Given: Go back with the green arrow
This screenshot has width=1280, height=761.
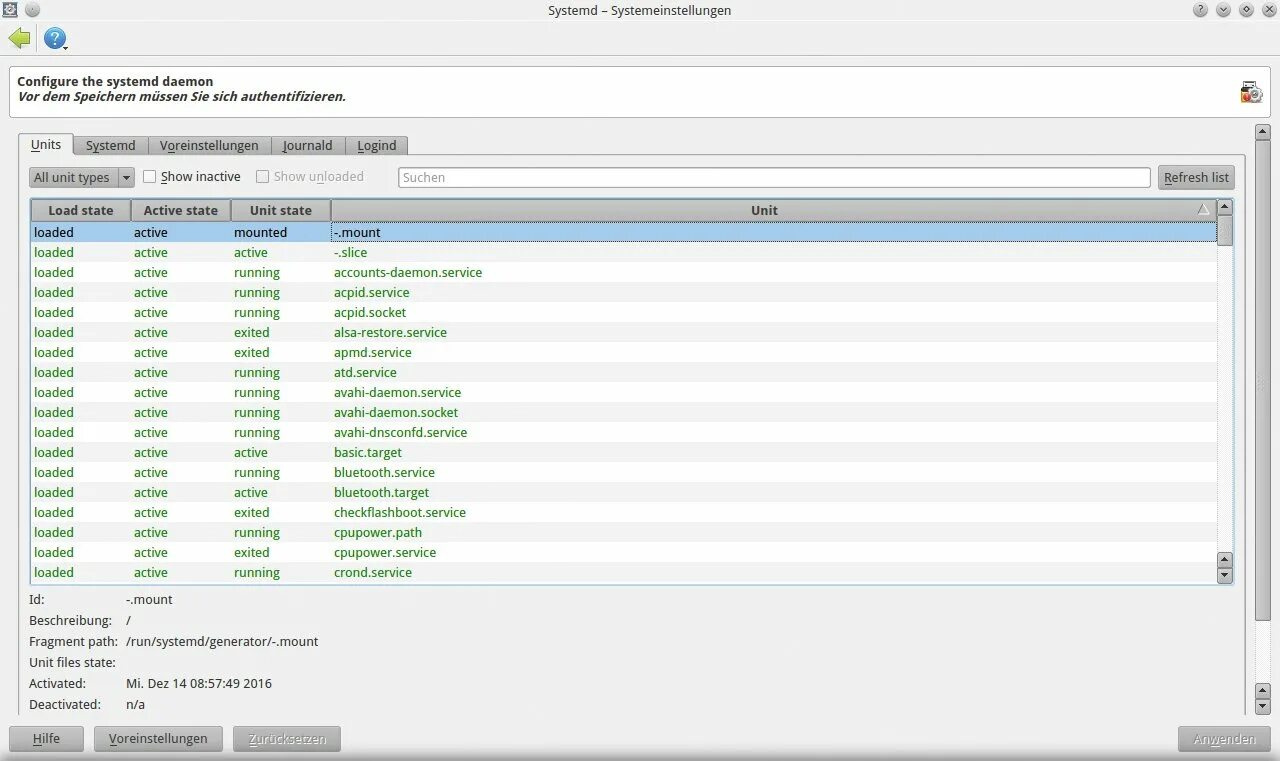Looking at the screenshot, I should 19,39.
